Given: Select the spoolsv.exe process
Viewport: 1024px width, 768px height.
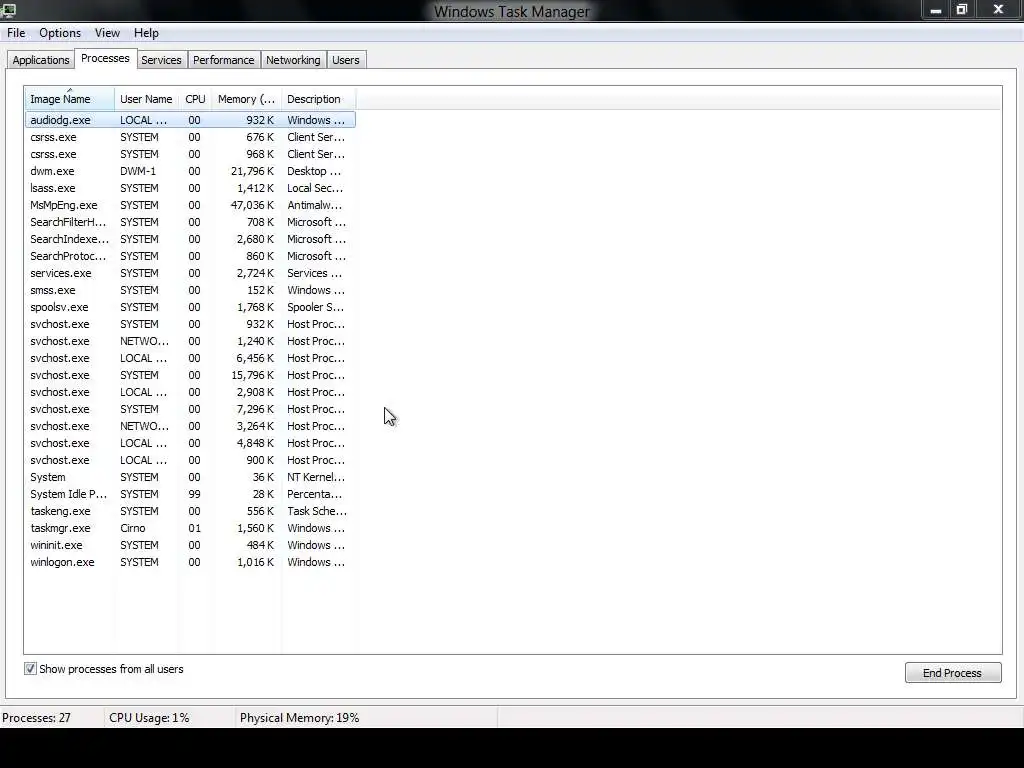Looking at the screenshot, I should (190, 307).
